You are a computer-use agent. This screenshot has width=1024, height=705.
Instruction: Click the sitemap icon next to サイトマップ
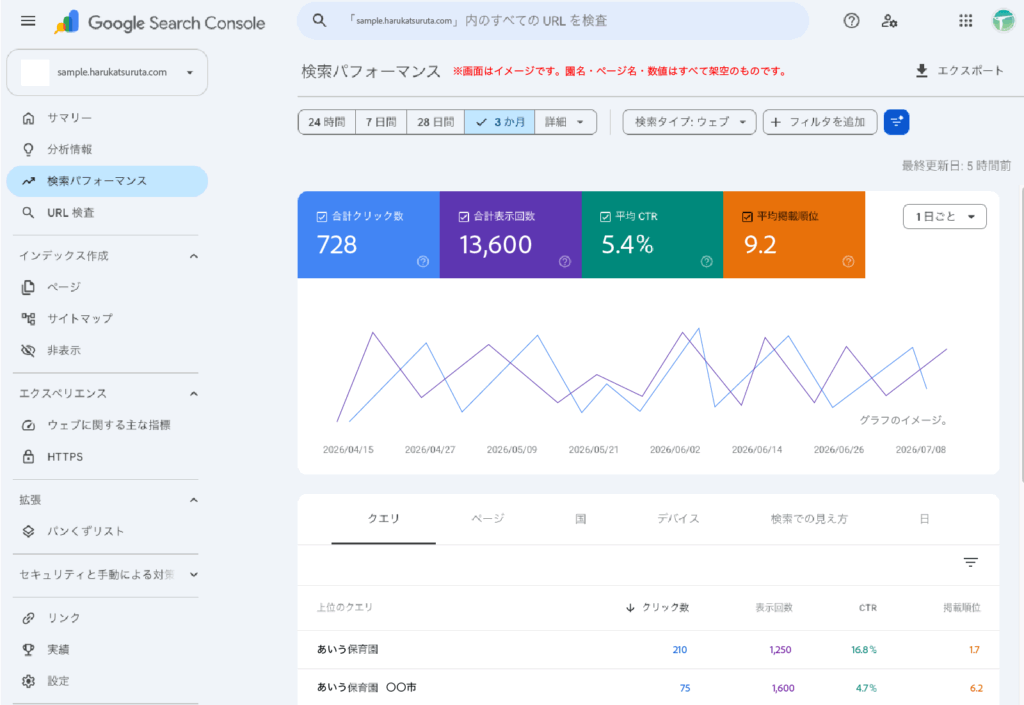click(28, 319)
